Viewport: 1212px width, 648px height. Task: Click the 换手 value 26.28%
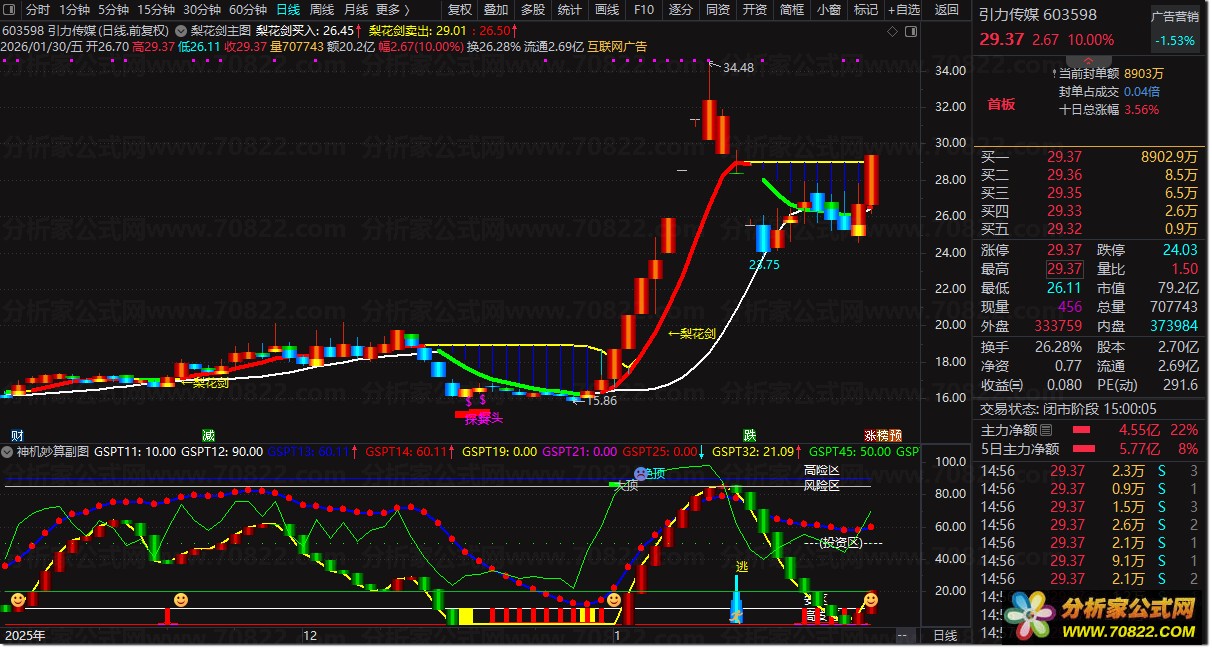[x=1060, y=346]
